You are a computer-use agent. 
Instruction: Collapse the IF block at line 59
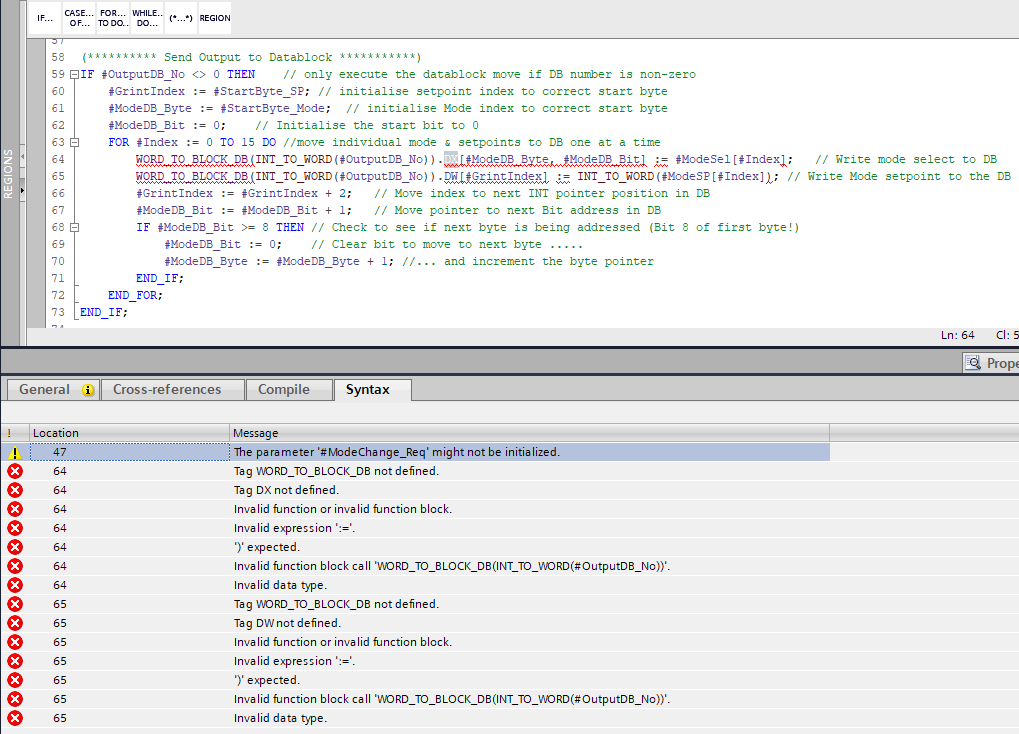tap(74, 75)
